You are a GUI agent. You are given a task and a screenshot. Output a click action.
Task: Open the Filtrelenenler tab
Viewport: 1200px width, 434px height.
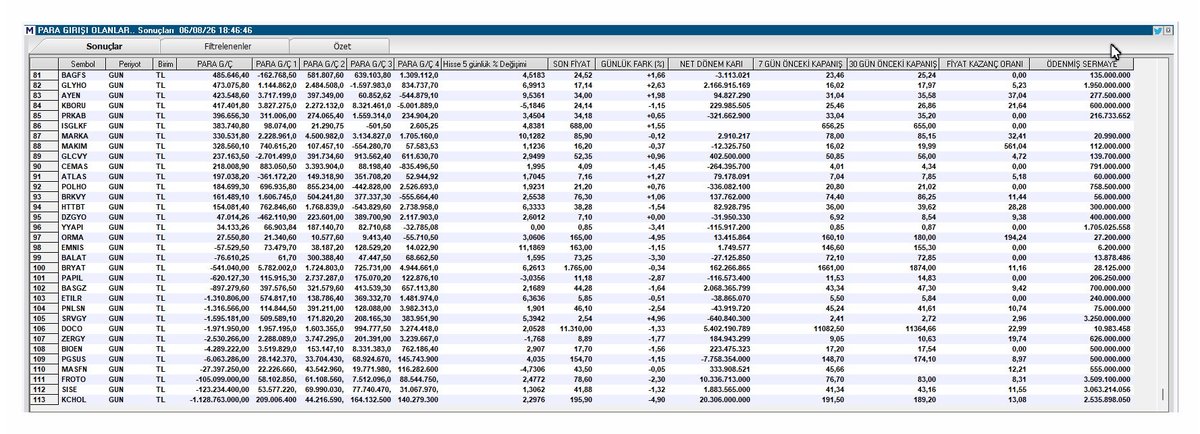[x=227, y=46]
